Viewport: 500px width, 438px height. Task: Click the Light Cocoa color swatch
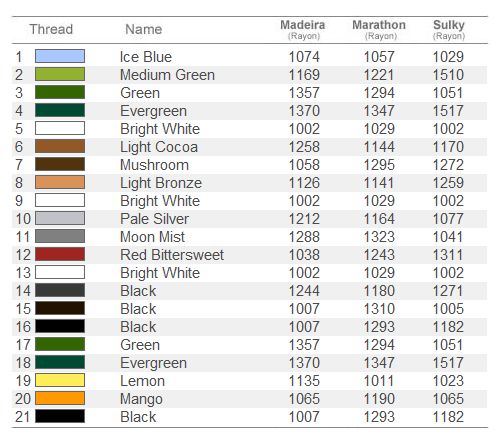point(60,146)
